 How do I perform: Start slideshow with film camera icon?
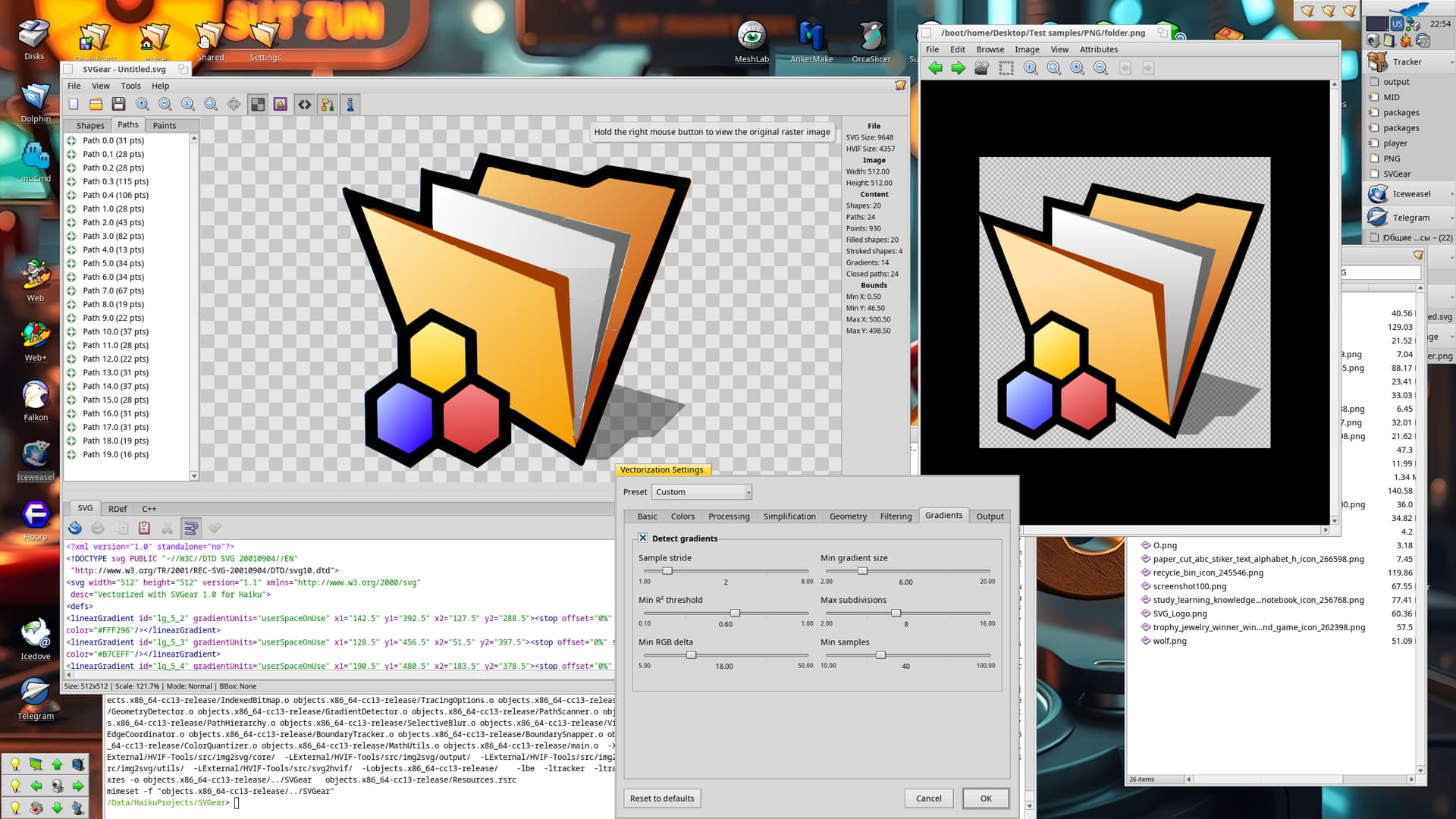[x=981, y=68]
